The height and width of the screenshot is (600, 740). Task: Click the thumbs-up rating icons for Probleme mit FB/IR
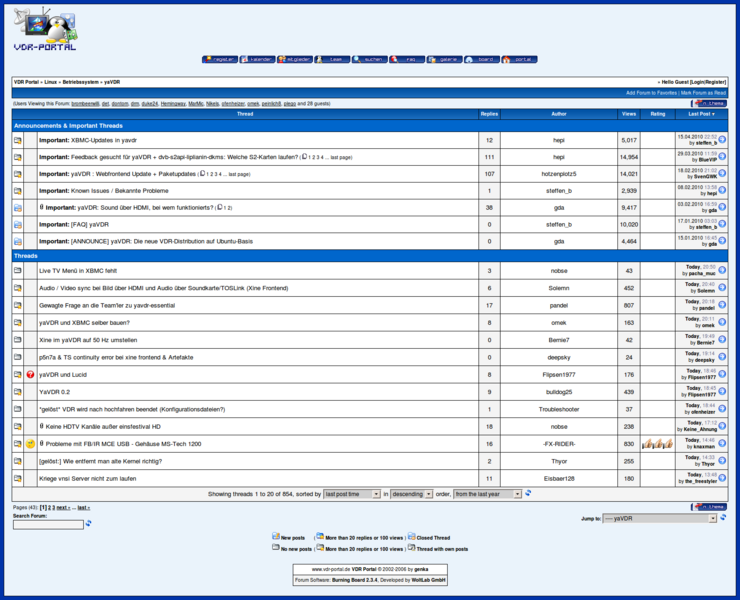tap(657, 444)
